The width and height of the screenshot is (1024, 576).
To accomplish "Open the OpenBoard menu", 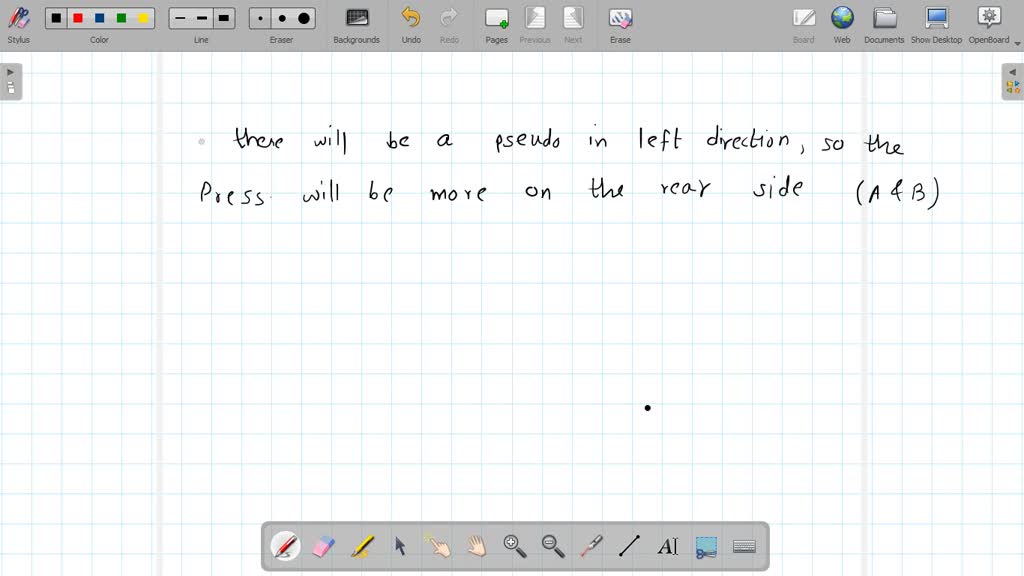I will (989, 25).
